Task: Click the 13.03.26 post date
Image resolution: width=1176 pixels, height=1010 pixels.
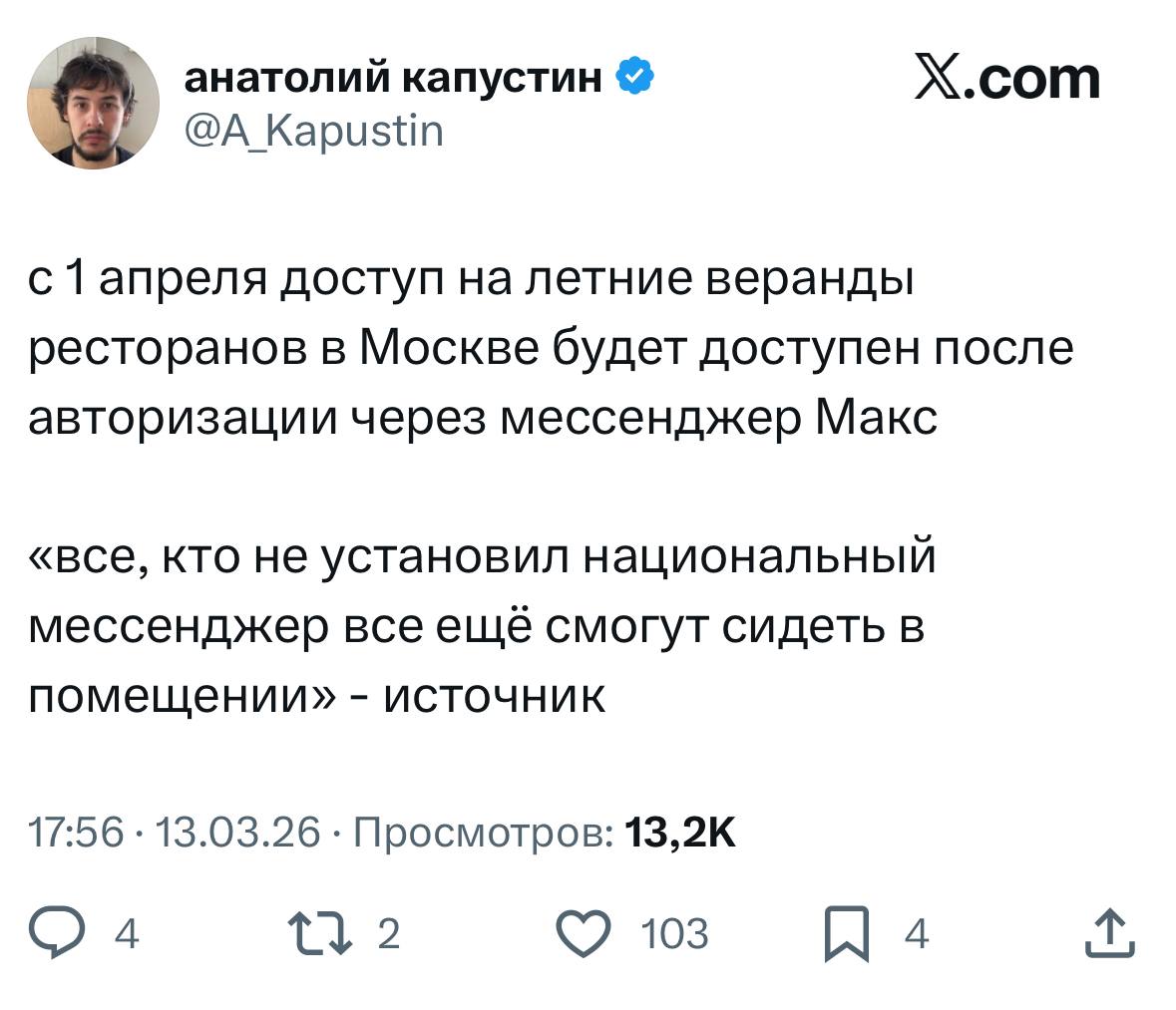Action: tap(238, 831)
